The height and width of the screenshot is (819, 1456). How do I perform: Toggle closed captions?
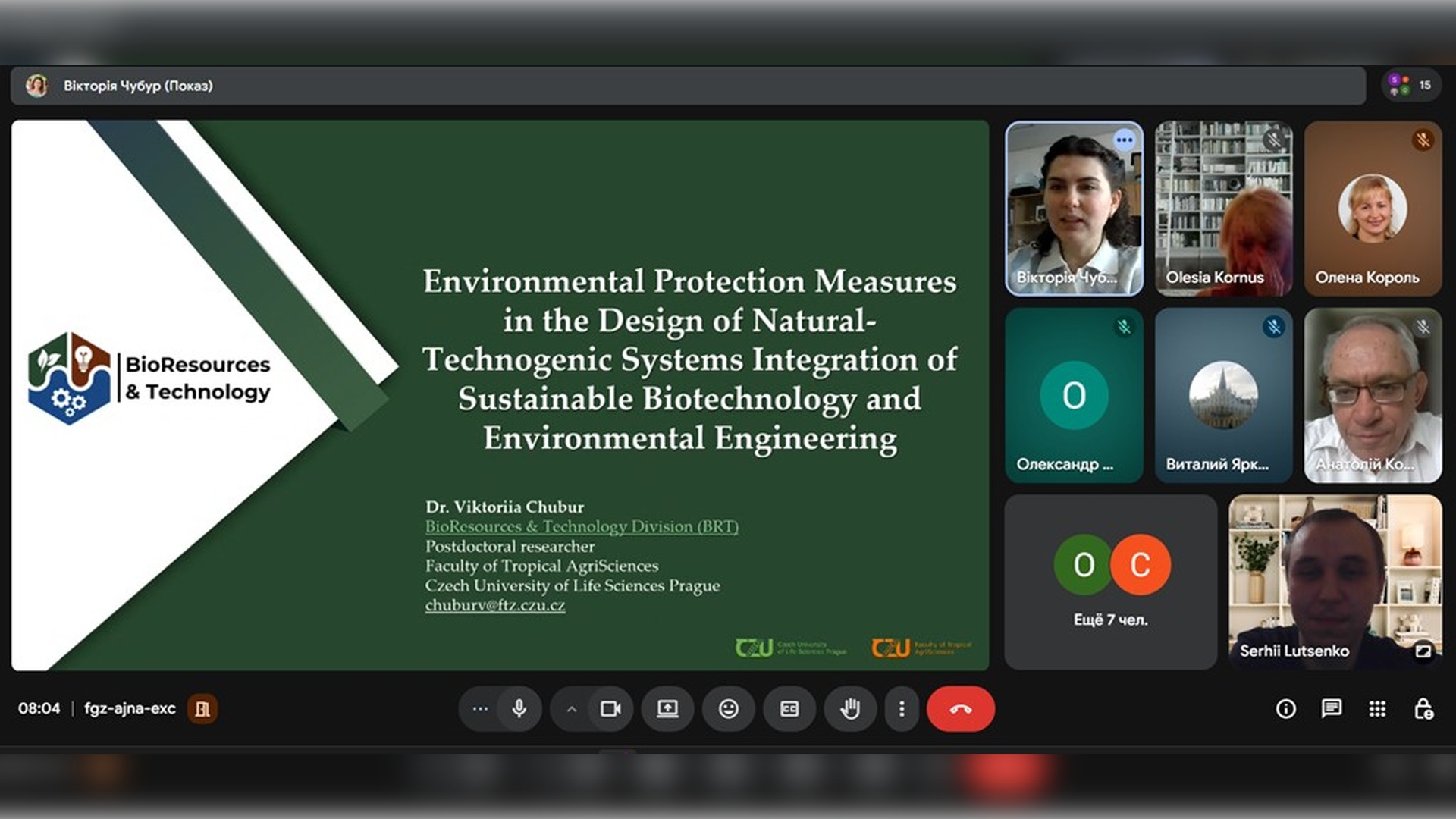point(789,709)
